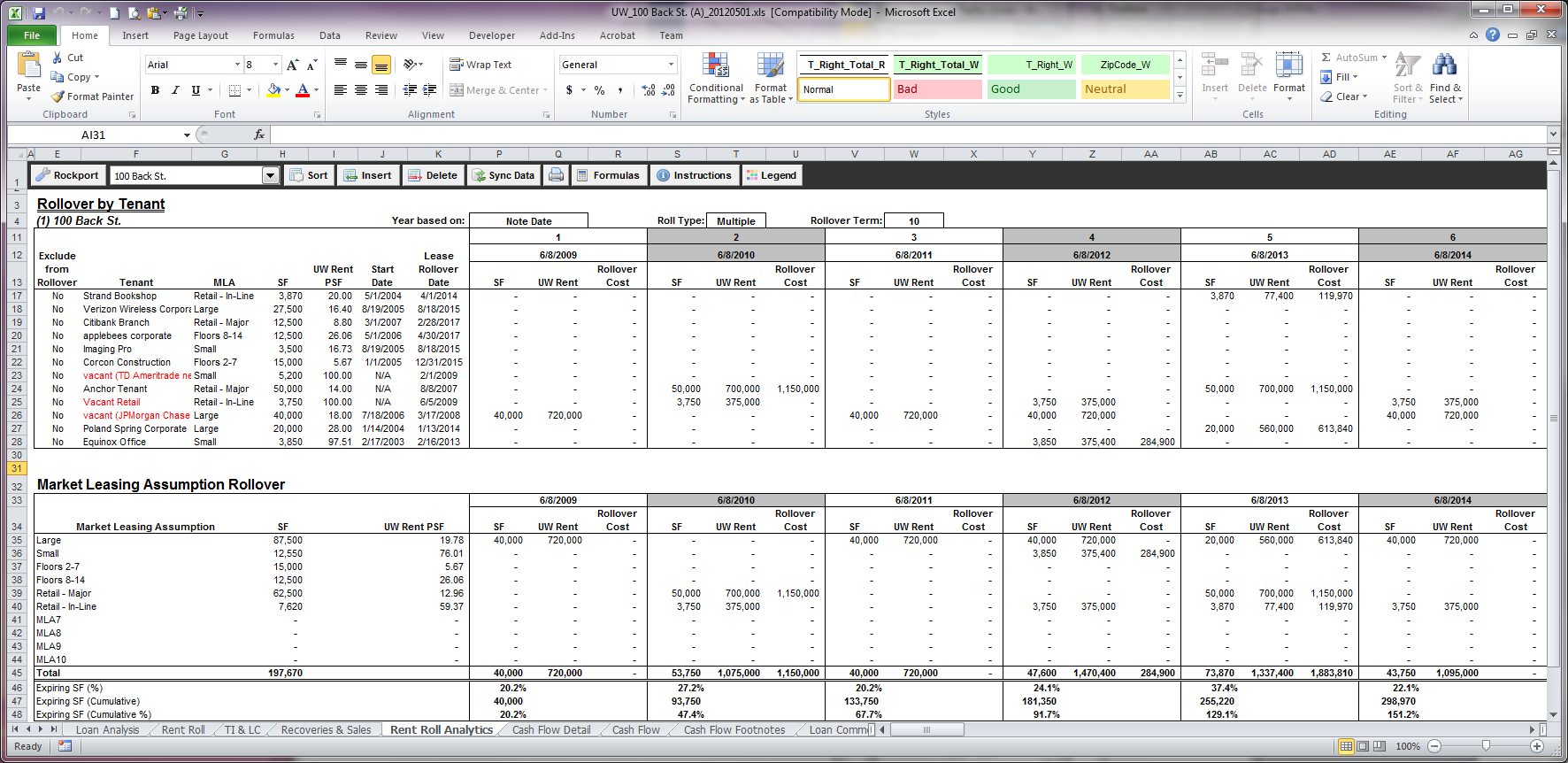Click the Sync Data button
The width and height of the screenshot is (1568, 763).
coord(503,175)
